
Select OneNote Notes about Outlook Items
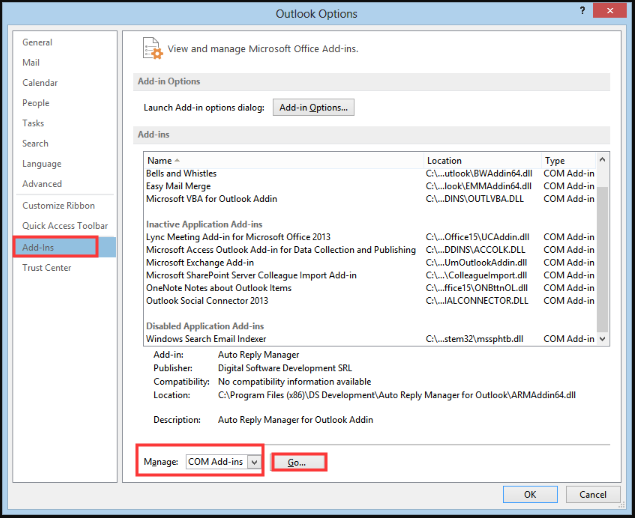coord(370,288)
